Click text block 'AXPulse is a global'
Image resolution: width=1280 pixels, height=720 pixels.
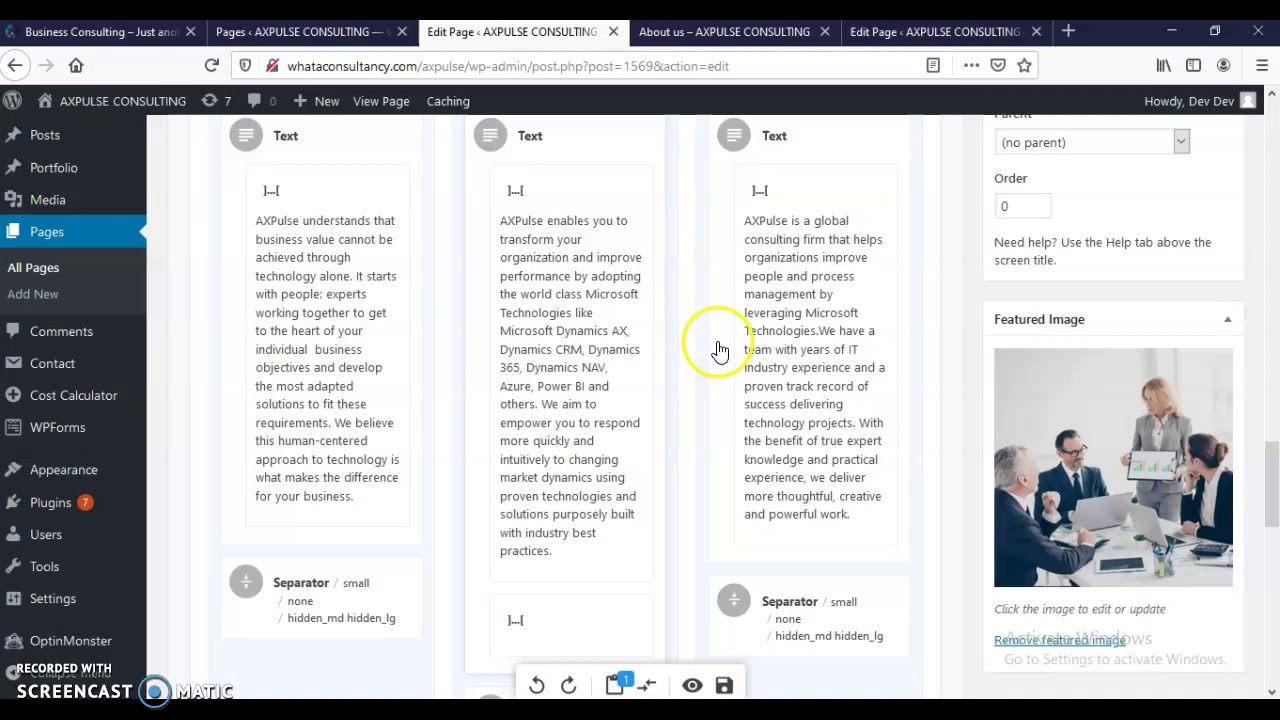click(x=815, y=367)
